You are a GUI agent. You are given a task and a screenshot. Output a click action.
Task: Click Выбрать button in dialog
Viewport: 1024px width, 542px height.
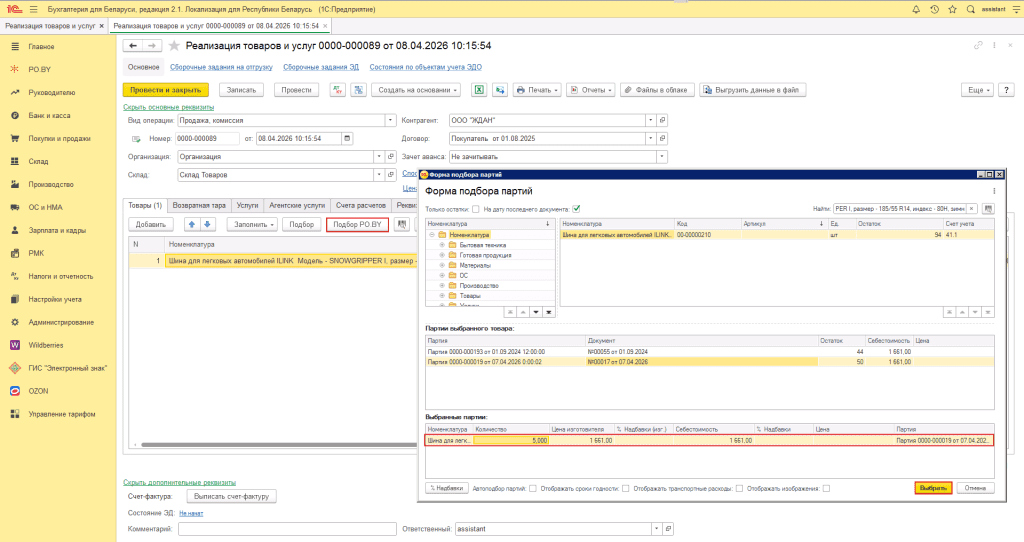tap(933, 488)
